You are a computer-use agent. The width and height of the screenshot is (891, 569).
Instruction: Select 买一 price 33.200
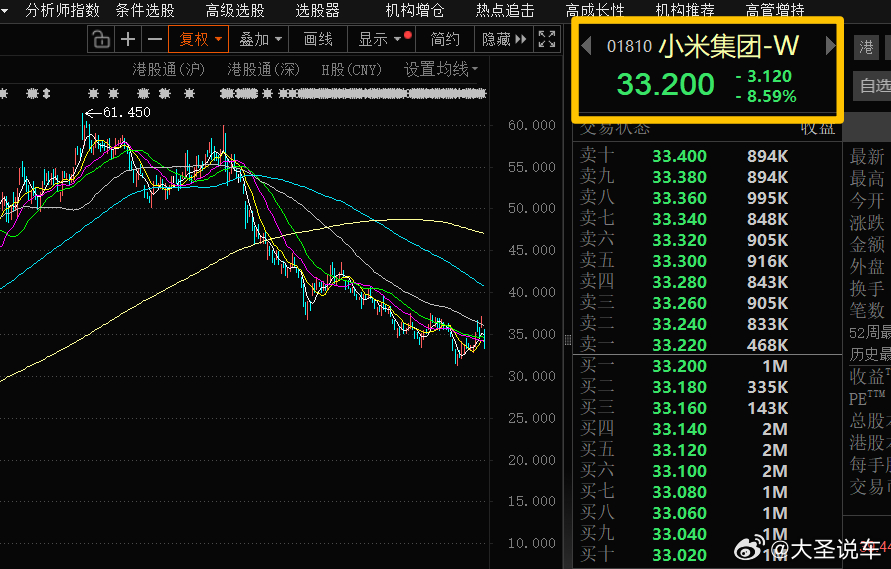680,366
